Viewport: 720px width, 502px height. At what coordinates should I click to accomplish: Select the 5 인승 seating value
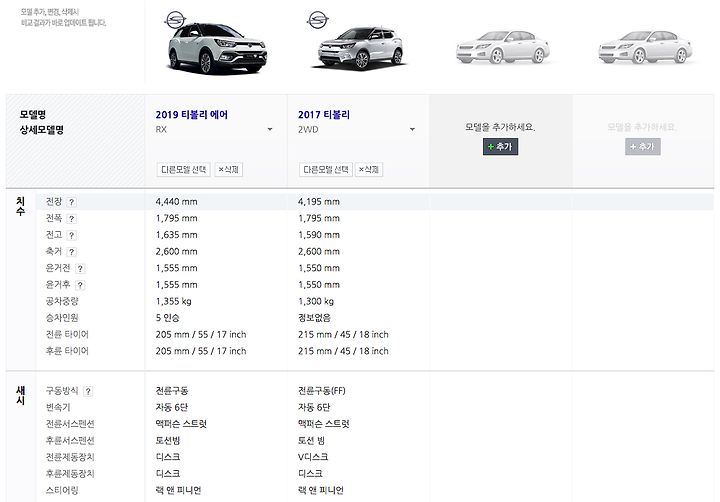click(167, 318)
